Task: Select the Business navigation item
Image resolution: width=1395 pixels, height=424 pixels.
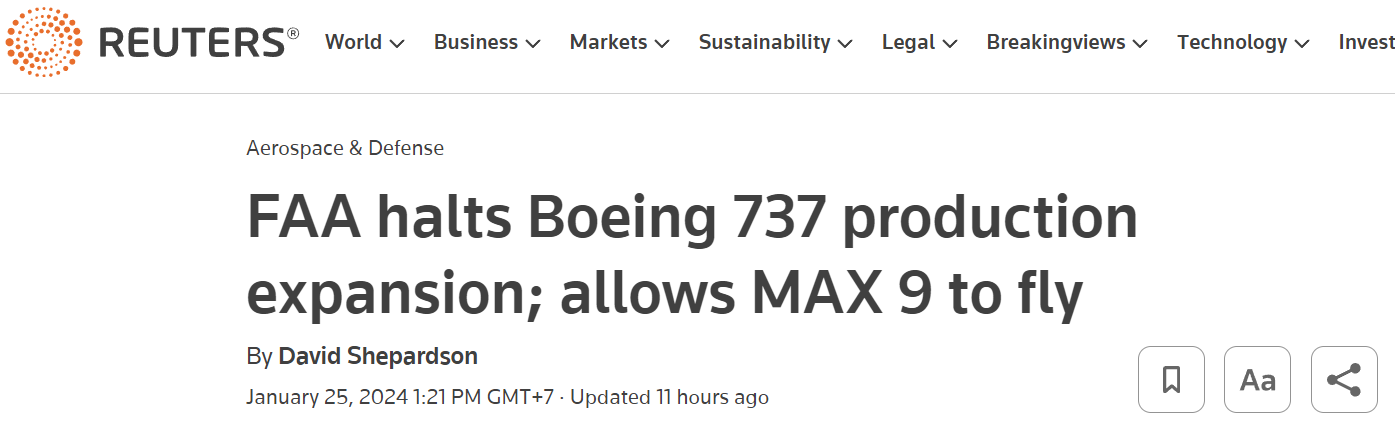Action: coord(476,42)
